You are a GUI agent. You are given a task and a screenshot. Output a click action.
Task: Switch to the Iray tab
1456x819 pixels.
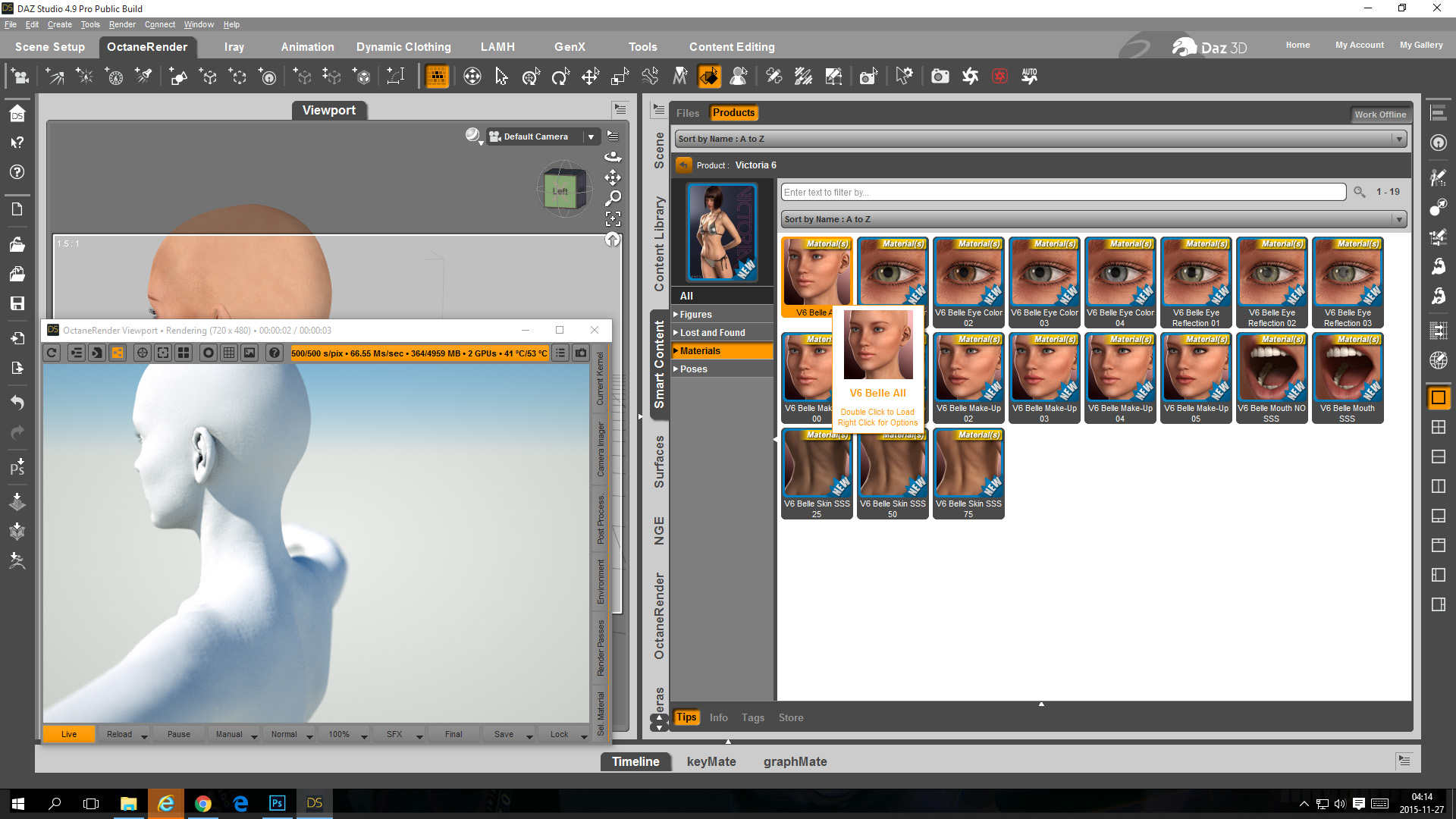pyautogui.click(x=234, y=47)
